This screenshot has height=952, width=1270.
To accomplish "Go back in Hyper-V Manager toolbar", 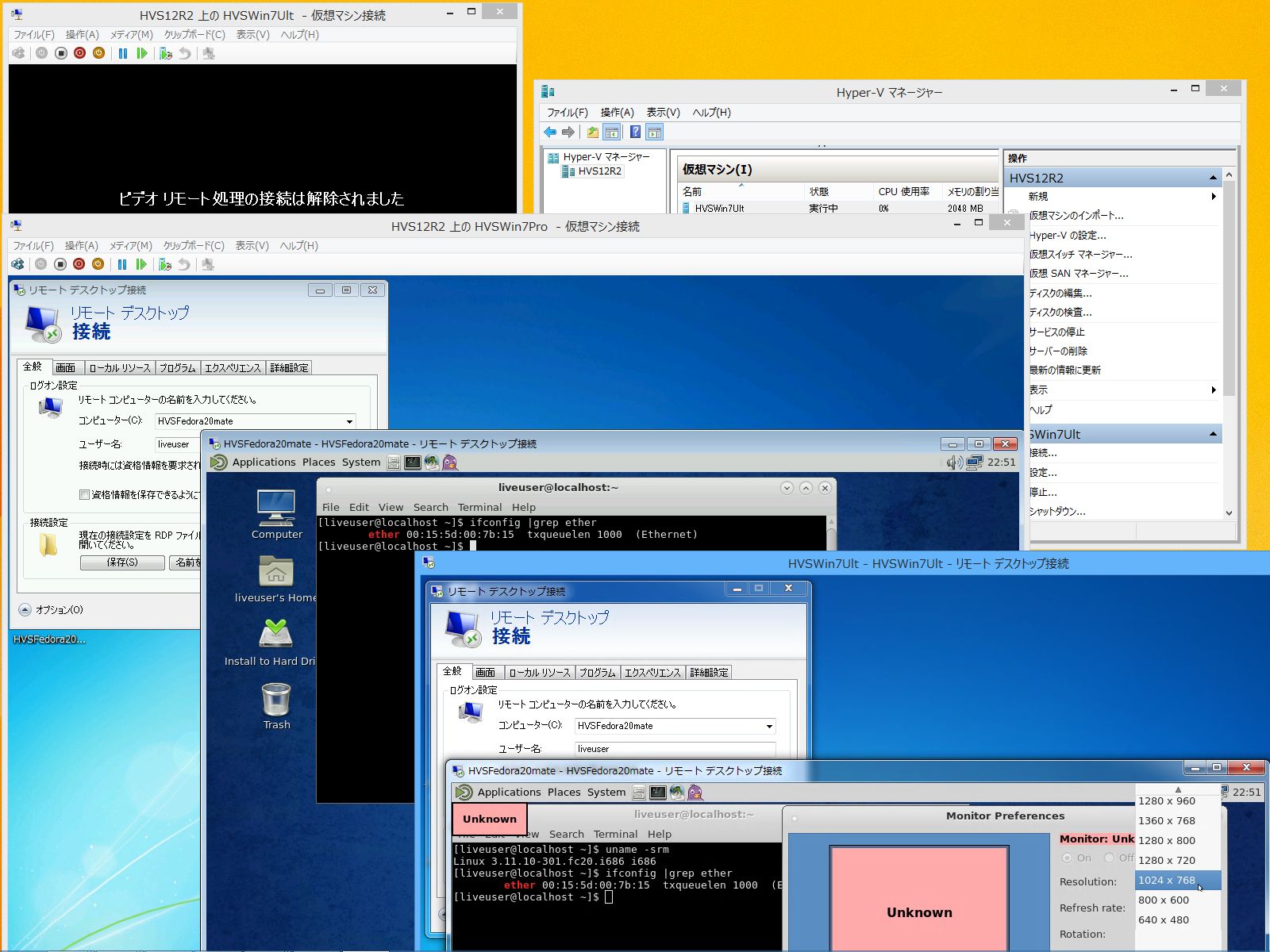I will click(x=550, y=132).
